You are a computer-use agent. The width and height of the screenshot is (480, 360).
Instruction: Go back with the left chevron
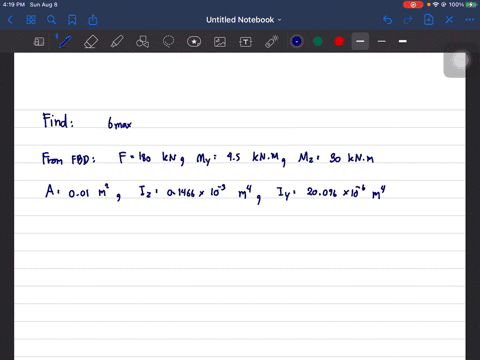click(10, 20)
